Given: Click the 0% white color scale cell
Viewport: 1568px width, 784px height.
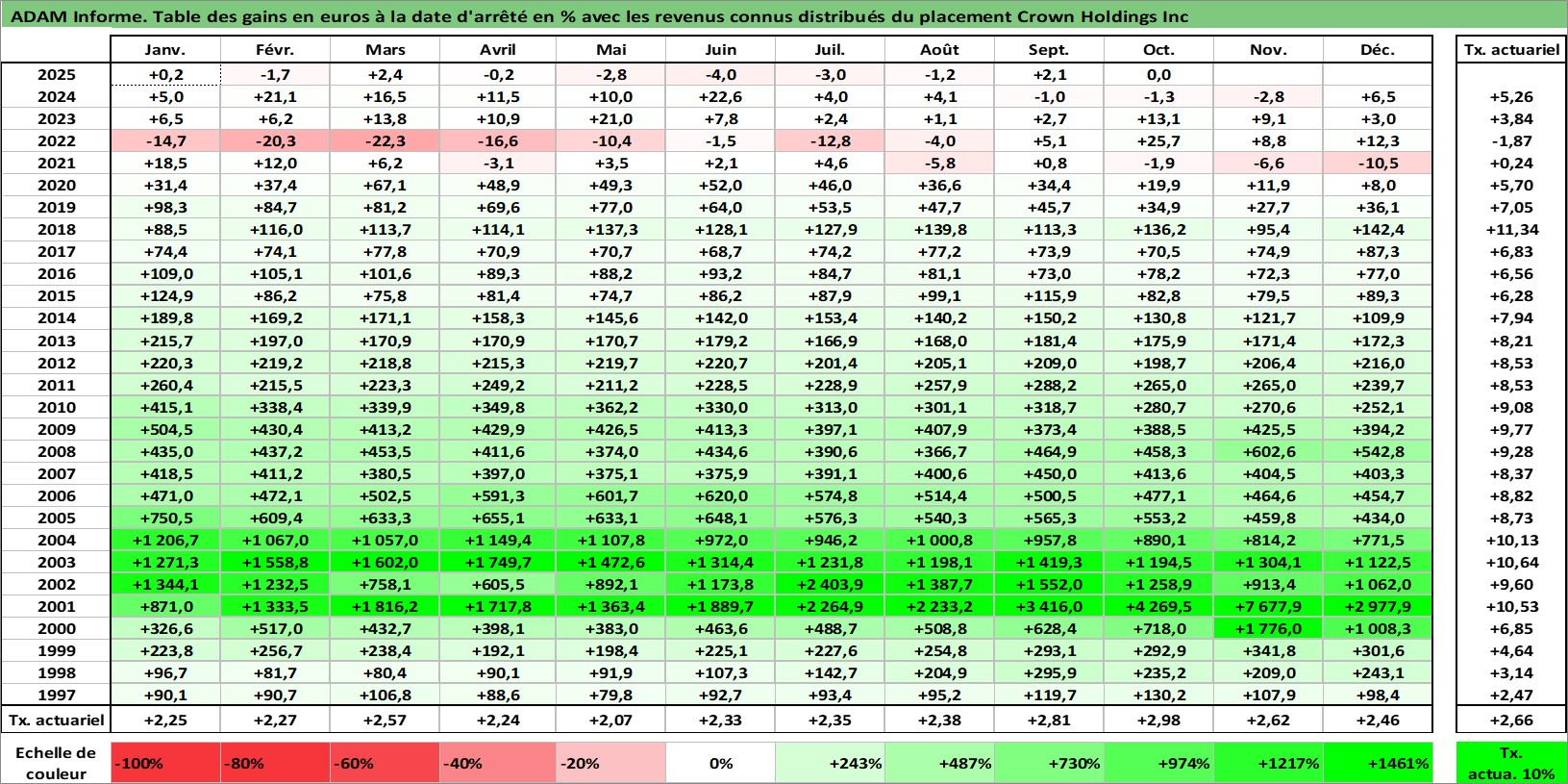Looking at the screenshot, I should [x=721, y=763].
